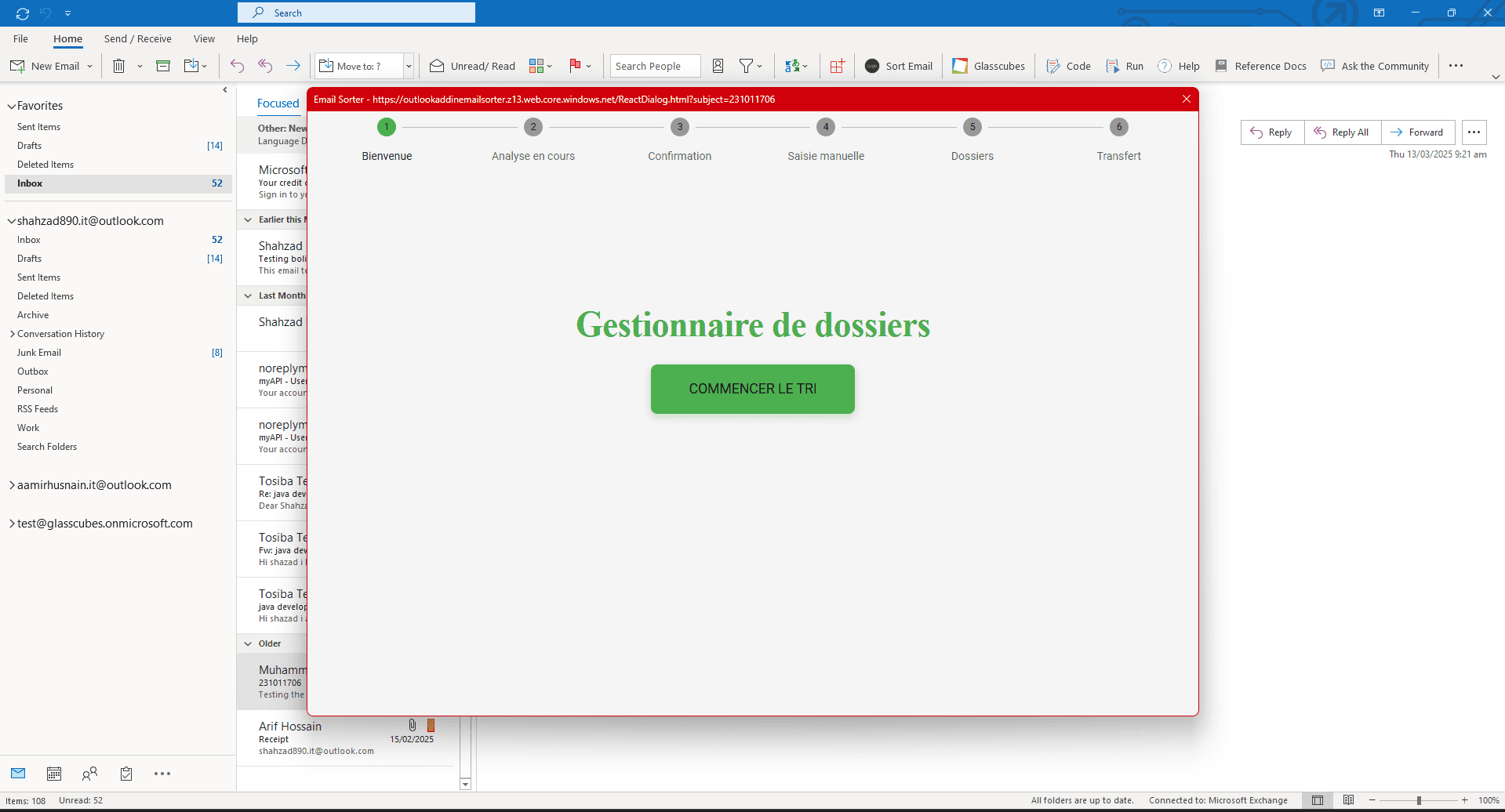The height and width of the screenshot is (812, 1505).
Task: Click the Translate icon in ribbon
Action: (796, 66)
